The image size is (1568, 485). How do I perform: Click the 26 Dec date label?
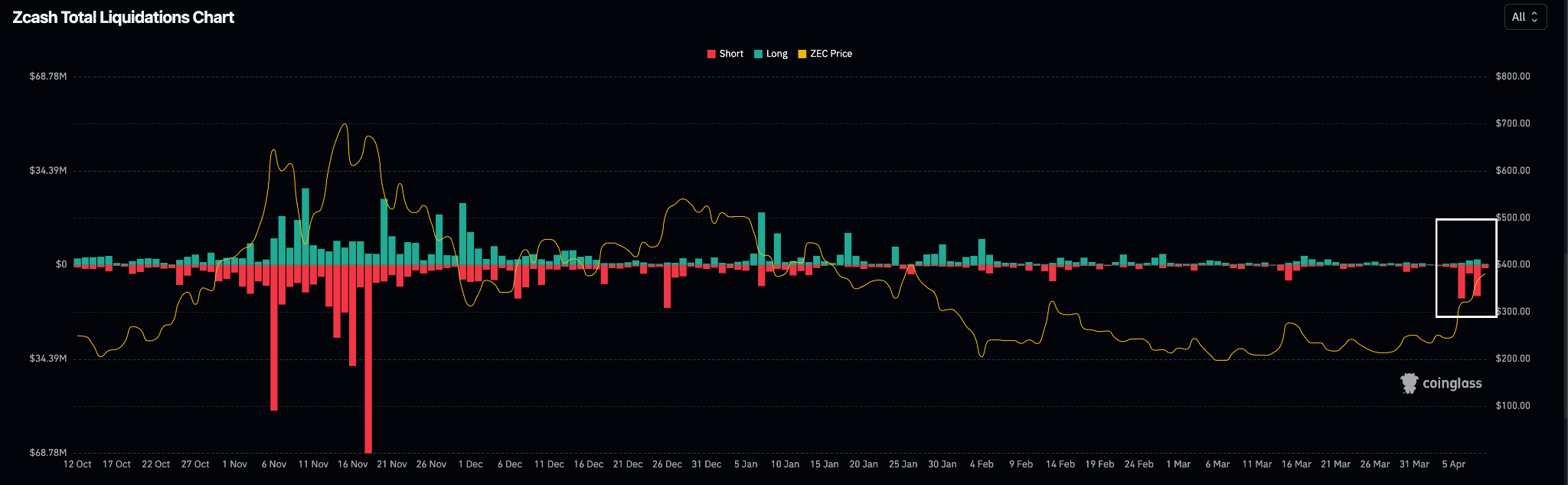click(x=668, y=464)
